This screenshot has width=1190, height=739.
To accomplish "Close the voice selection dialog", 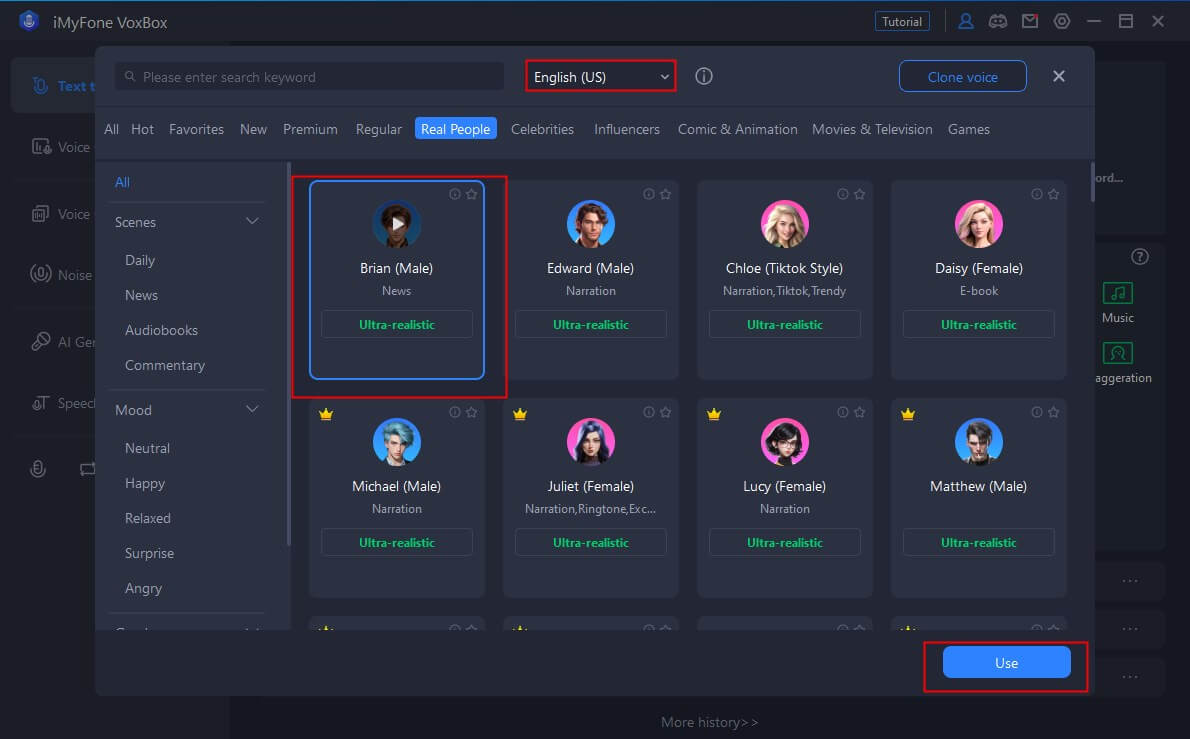I will 1059,76.
